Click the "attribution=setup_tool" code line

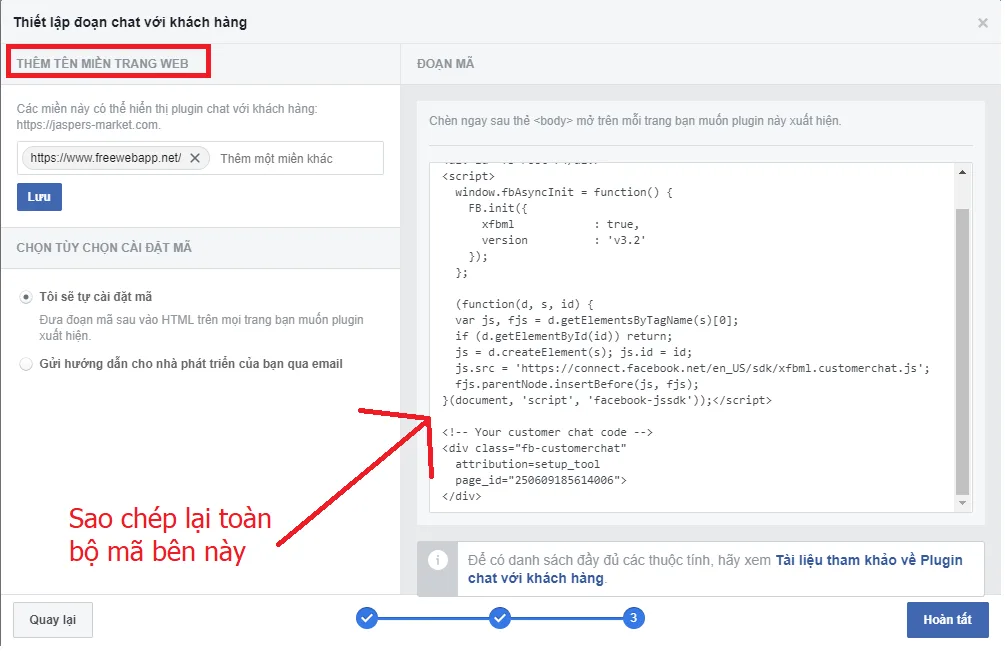(527, 465)
